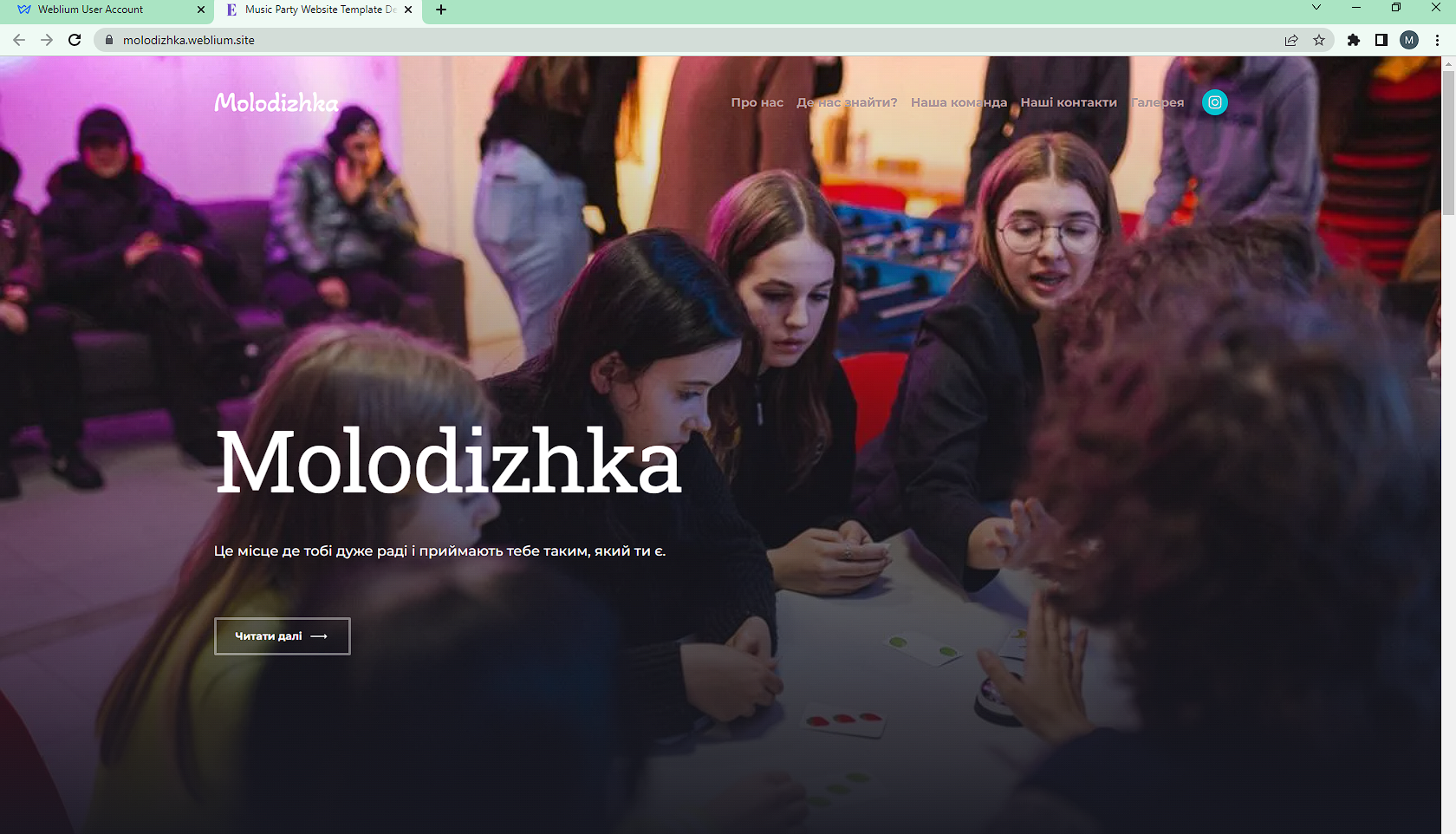Open the Про нас menu link
This screenshot has width=1456, height=834.
(x=757, y=102)
